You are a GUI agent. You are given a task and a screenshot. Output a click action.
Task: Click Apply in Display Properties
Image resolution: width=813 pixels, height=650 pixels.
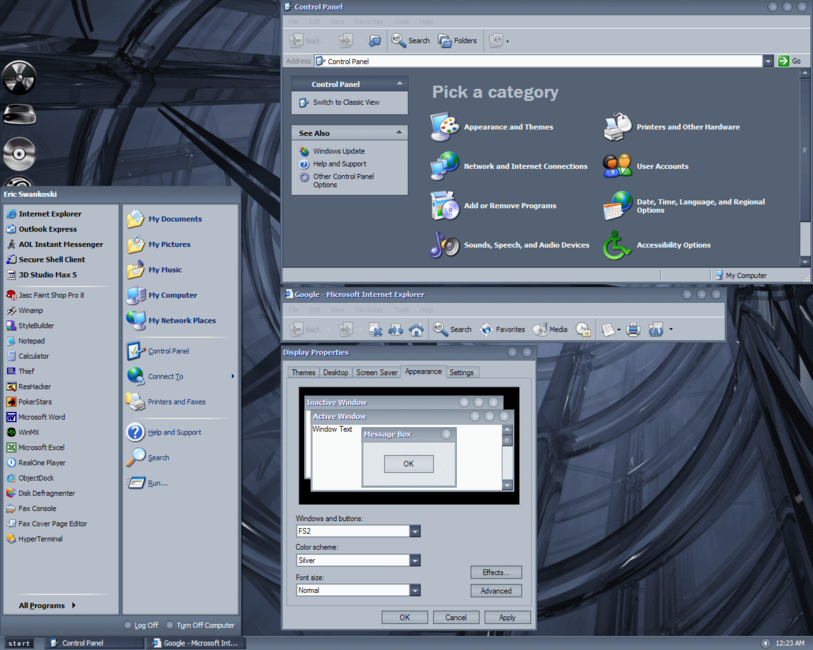click(x=507, y=617)
